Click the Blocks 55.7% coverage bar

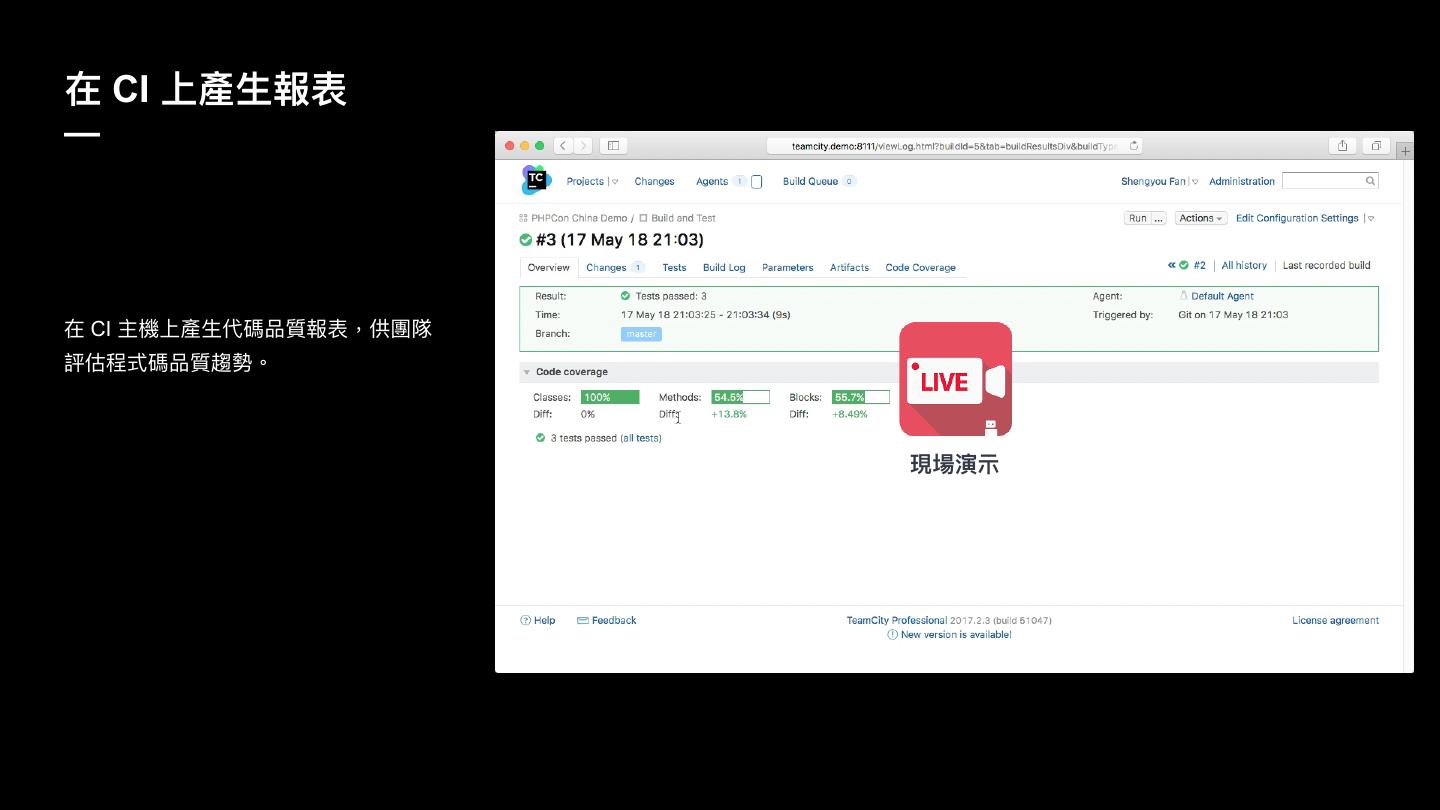pos(861,397)
